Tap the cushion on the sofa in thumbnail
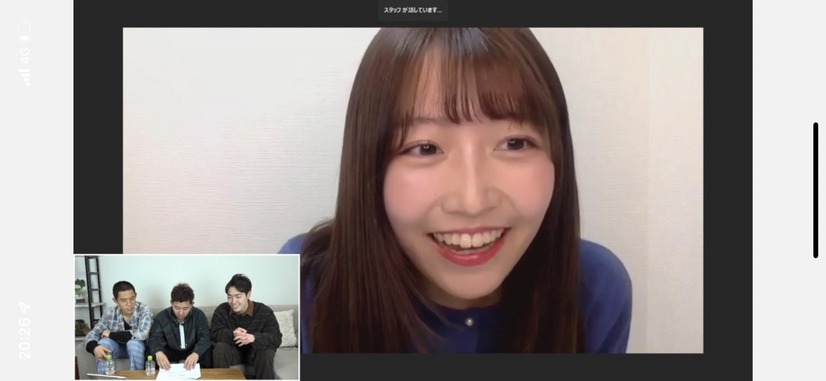The height and width of the screenshot is (381, 826). 286,328
